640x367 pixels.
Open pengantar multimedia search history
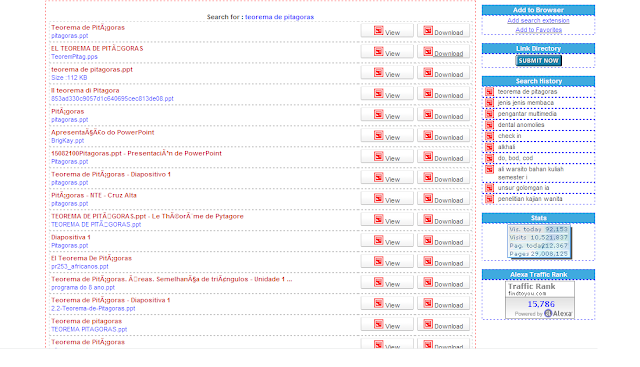[527, 114]
